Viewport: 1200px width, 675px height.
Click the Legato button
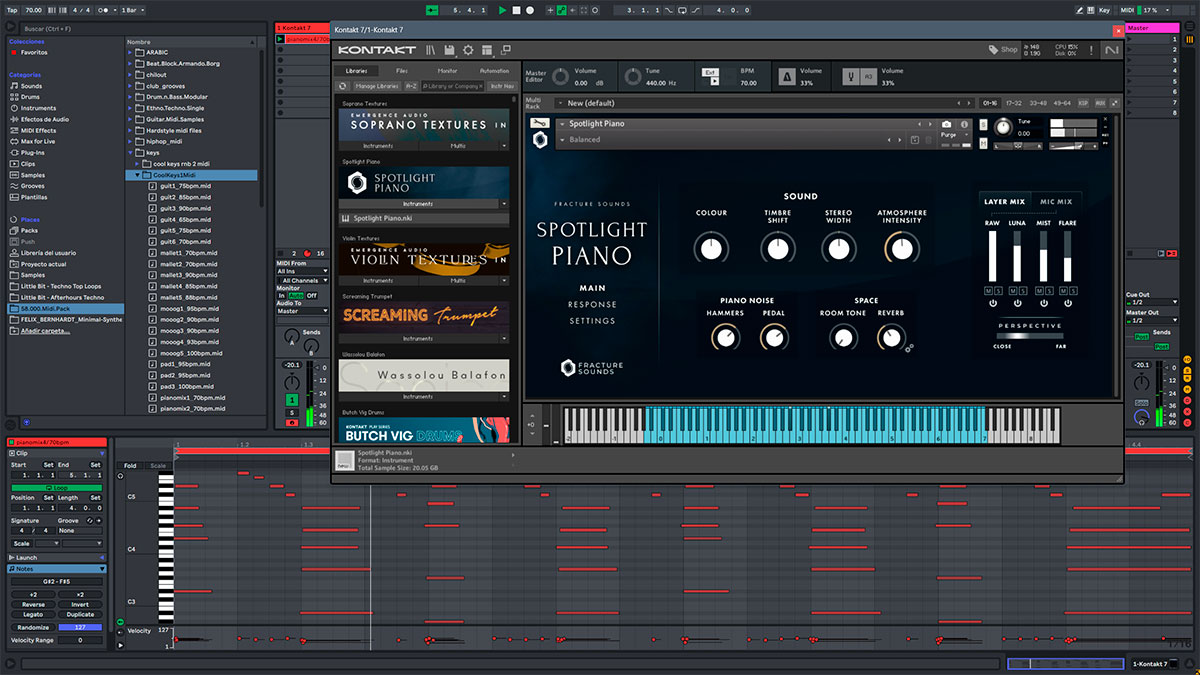33,615
